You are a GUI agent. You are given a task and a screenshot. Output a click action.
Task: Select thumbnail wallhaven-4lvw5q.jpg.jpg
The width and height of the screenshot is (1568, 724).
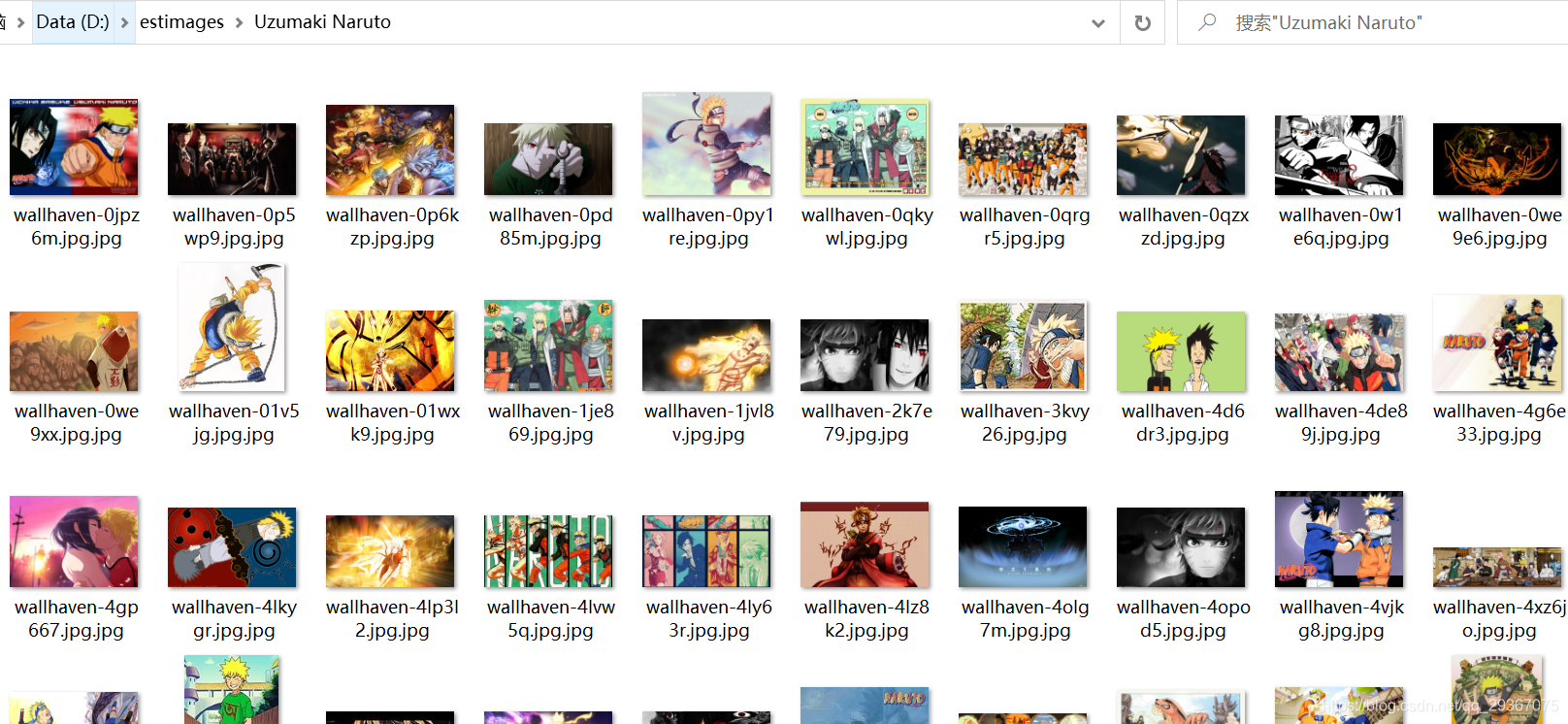[x=548, y=551]
